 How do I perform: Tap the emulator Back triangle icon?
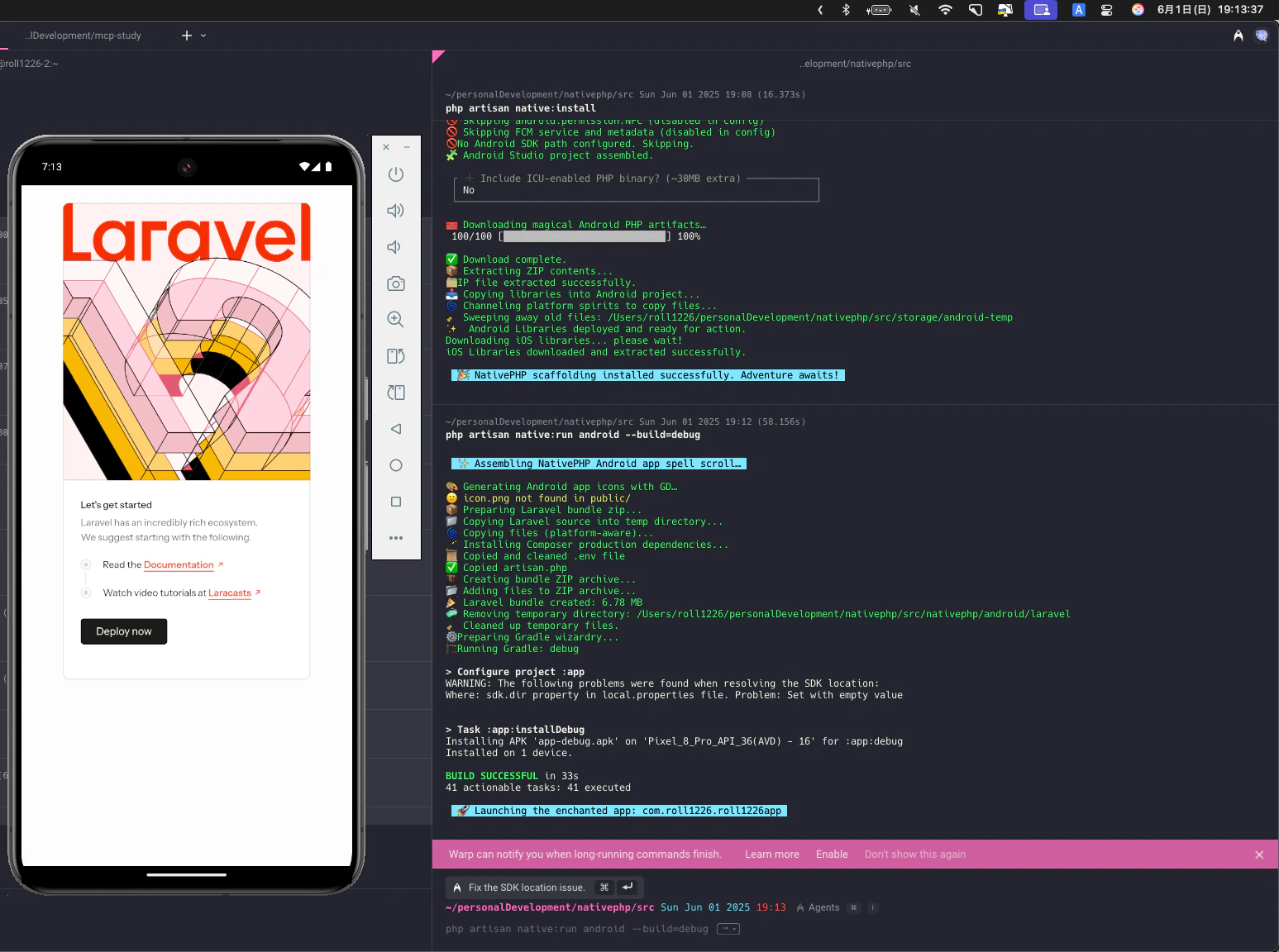point(396,429)
